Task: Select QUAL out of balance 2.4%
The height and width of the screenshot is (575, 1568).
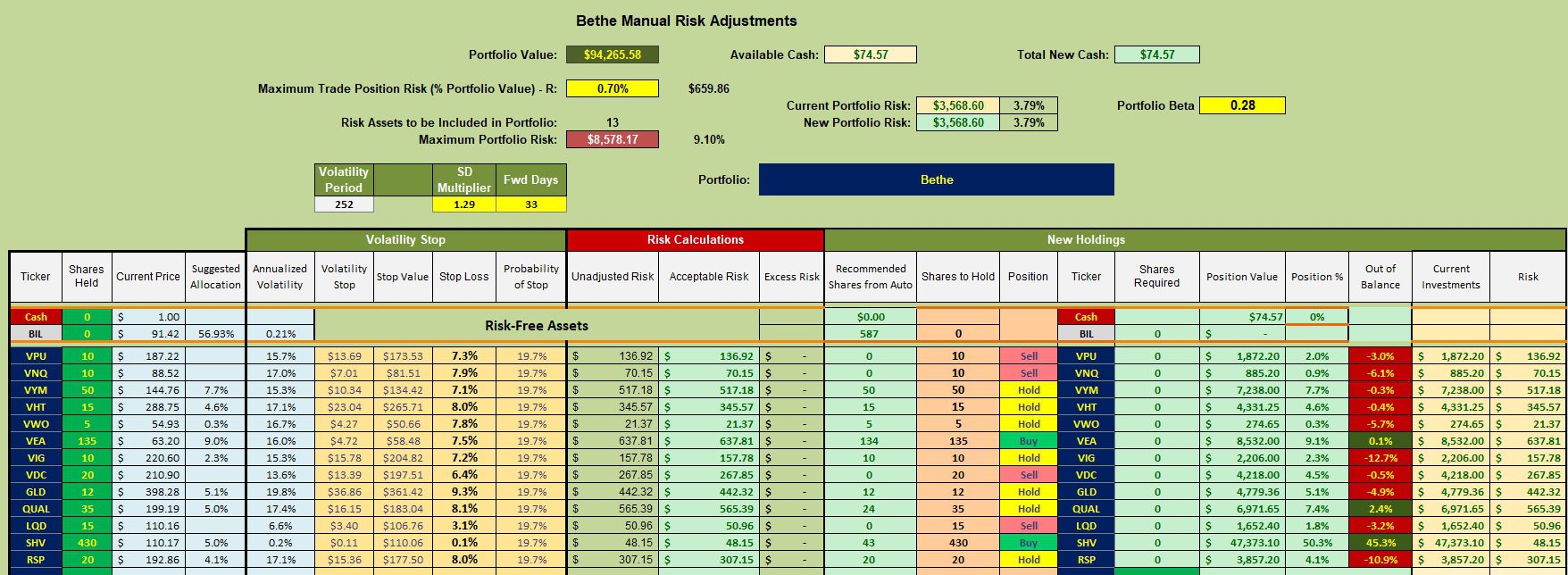Action: [x=1380, y=508]
